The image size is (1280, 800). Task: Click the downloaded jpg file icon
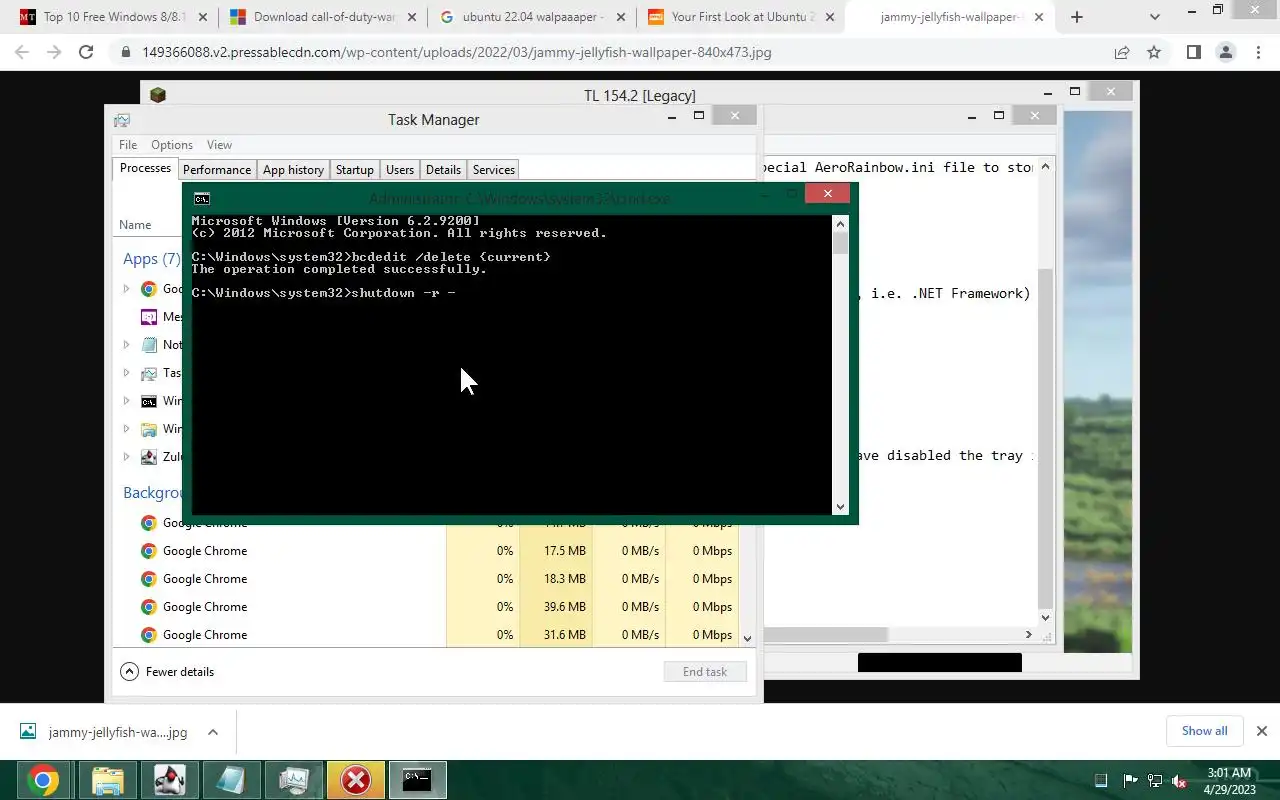(28, 732)
